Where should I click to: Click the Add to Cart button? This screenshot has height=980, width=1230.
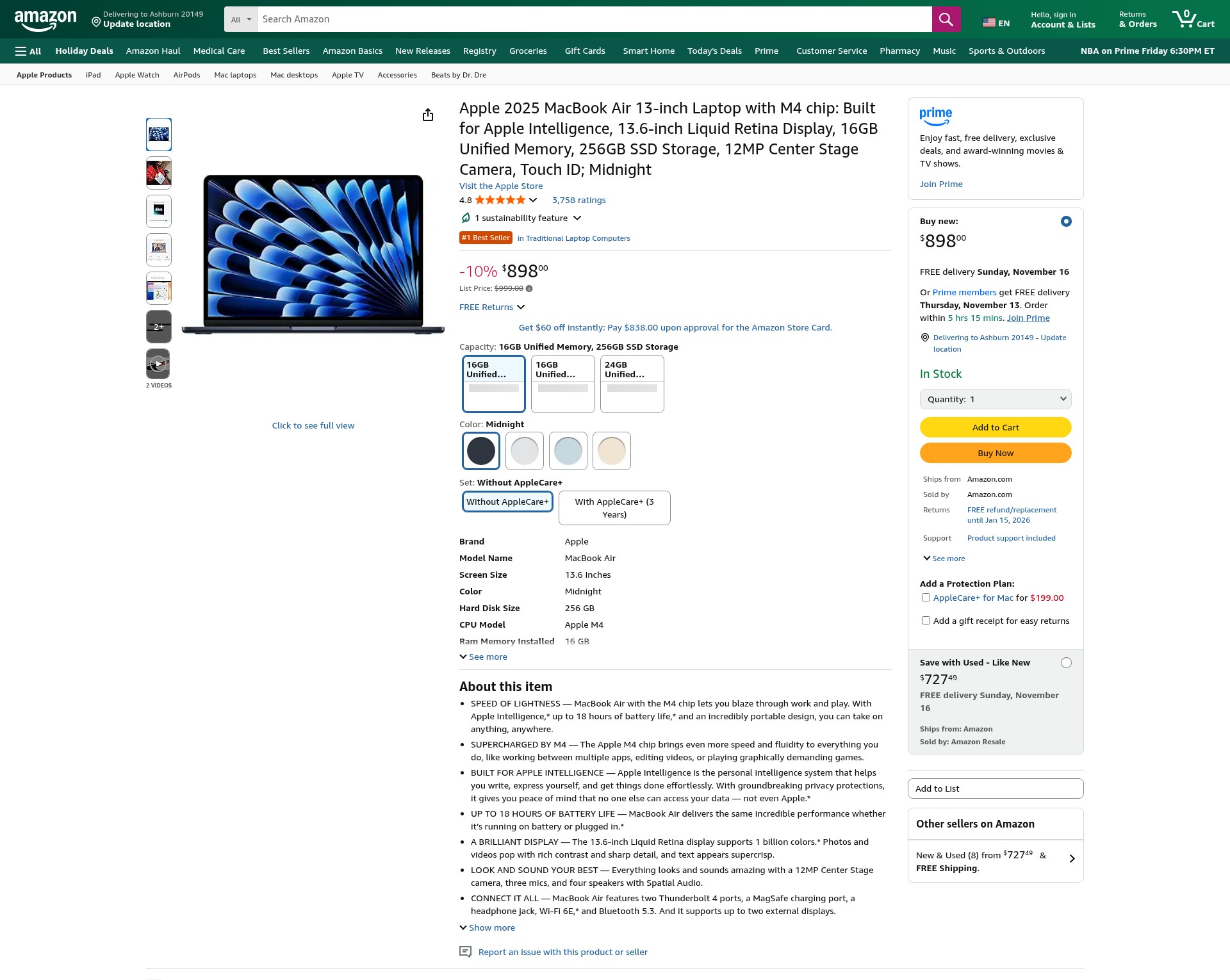pyautogui.click(x=996, y=427)
